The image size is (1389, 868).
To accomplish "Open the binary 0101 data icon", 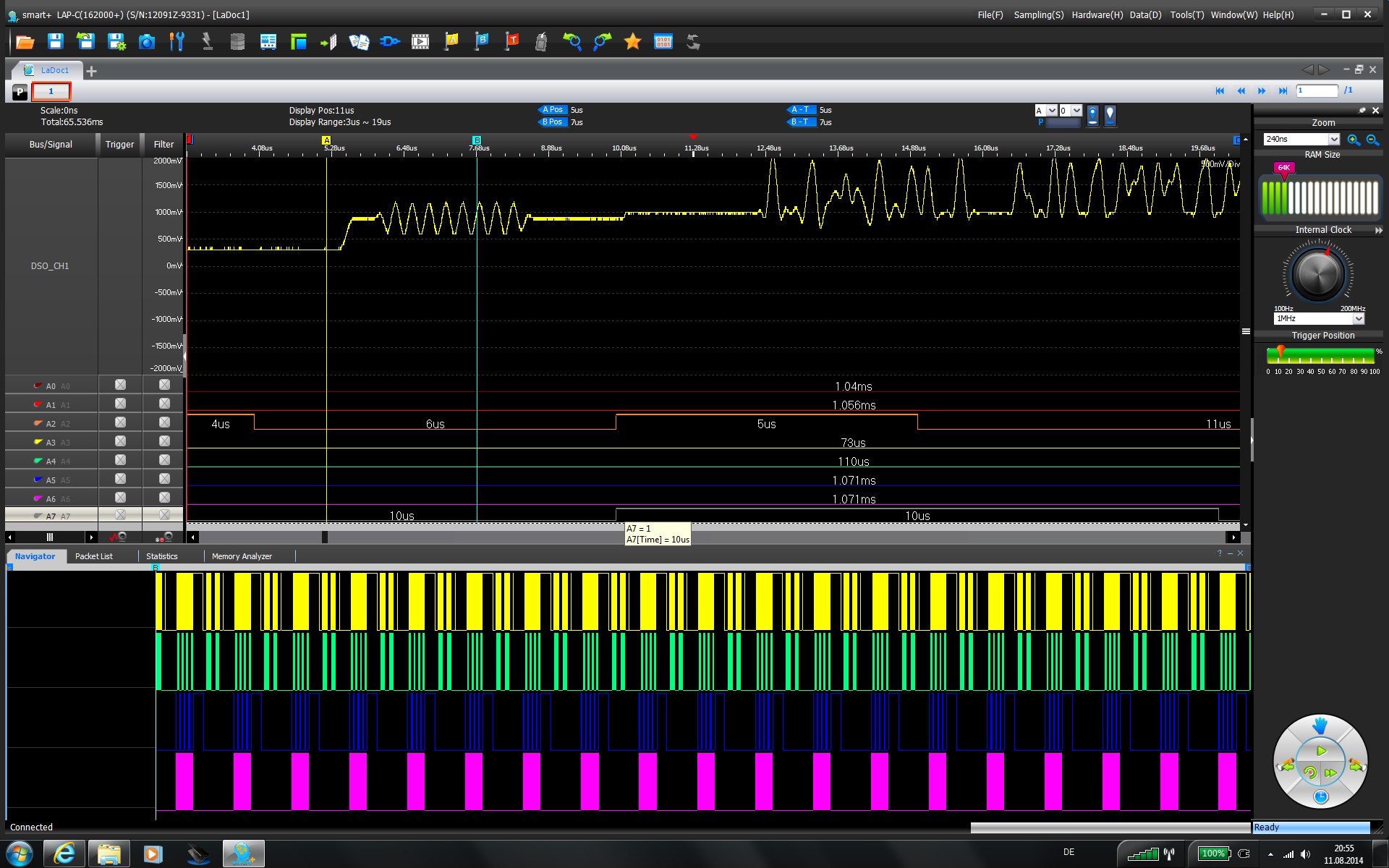I will 663,42.
